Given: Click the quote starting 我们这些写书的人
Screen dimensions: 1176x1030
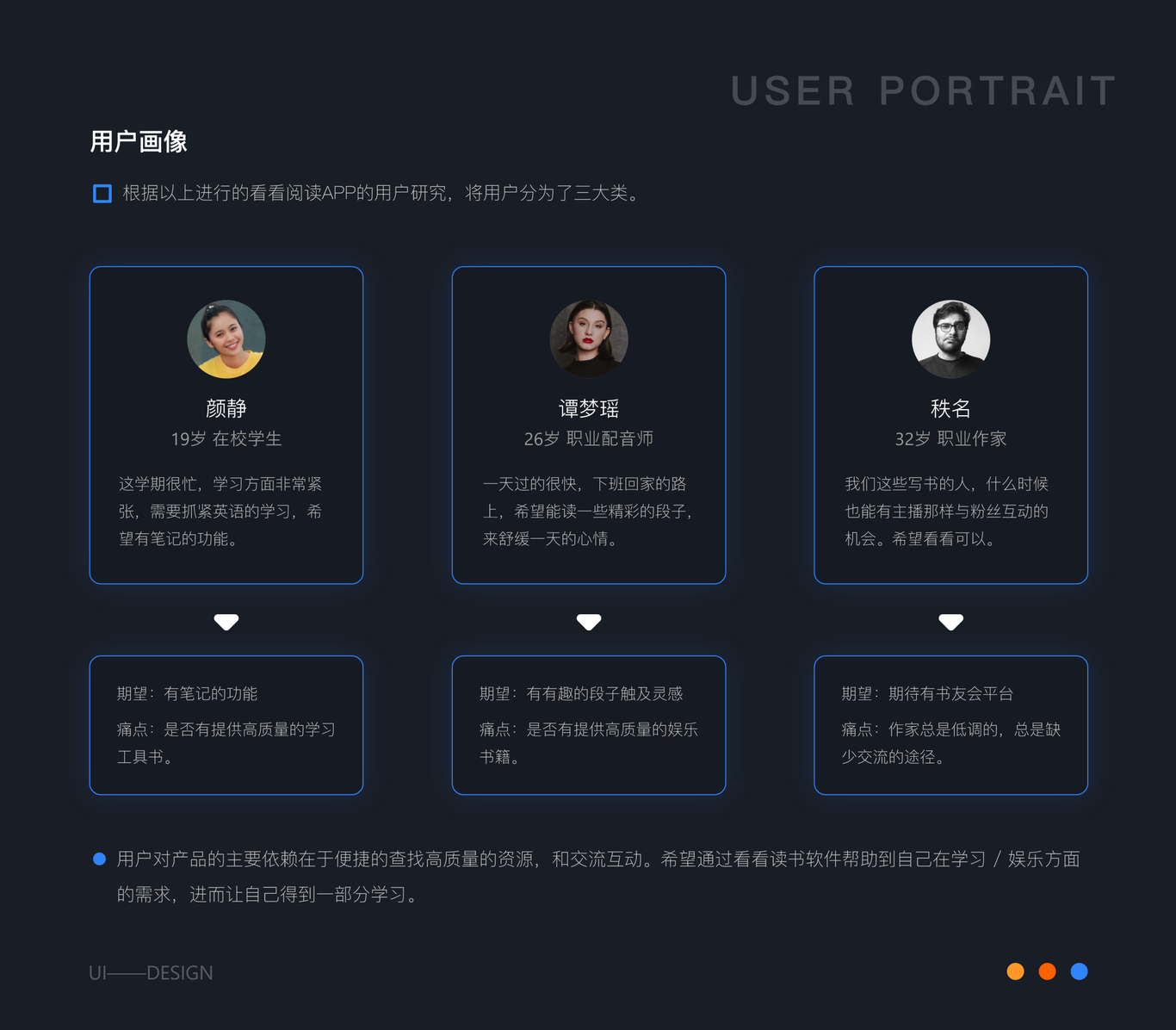Looking at the screenshot, I should (947, 512).
